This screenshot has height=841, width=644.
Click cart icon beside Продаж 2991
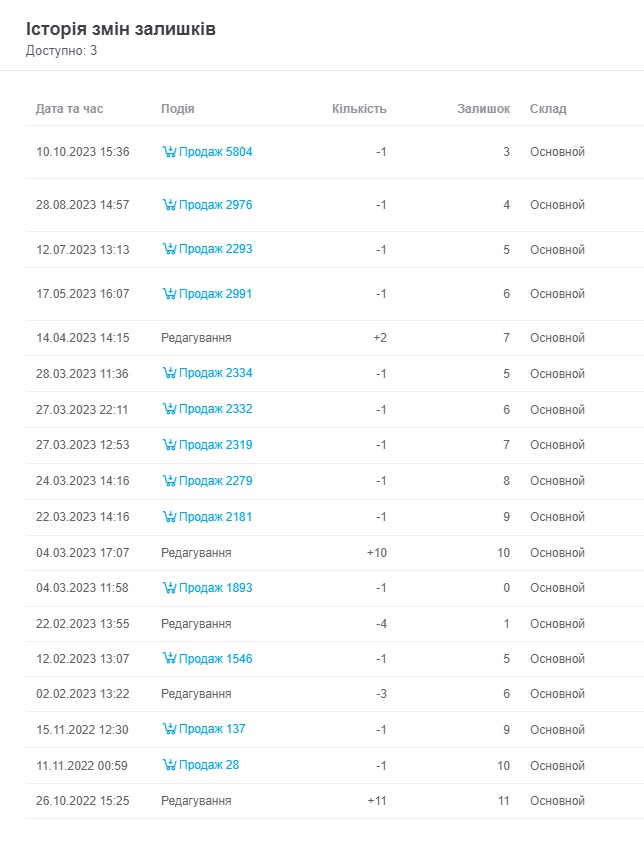pyautogui.click(x=169, y=294)
